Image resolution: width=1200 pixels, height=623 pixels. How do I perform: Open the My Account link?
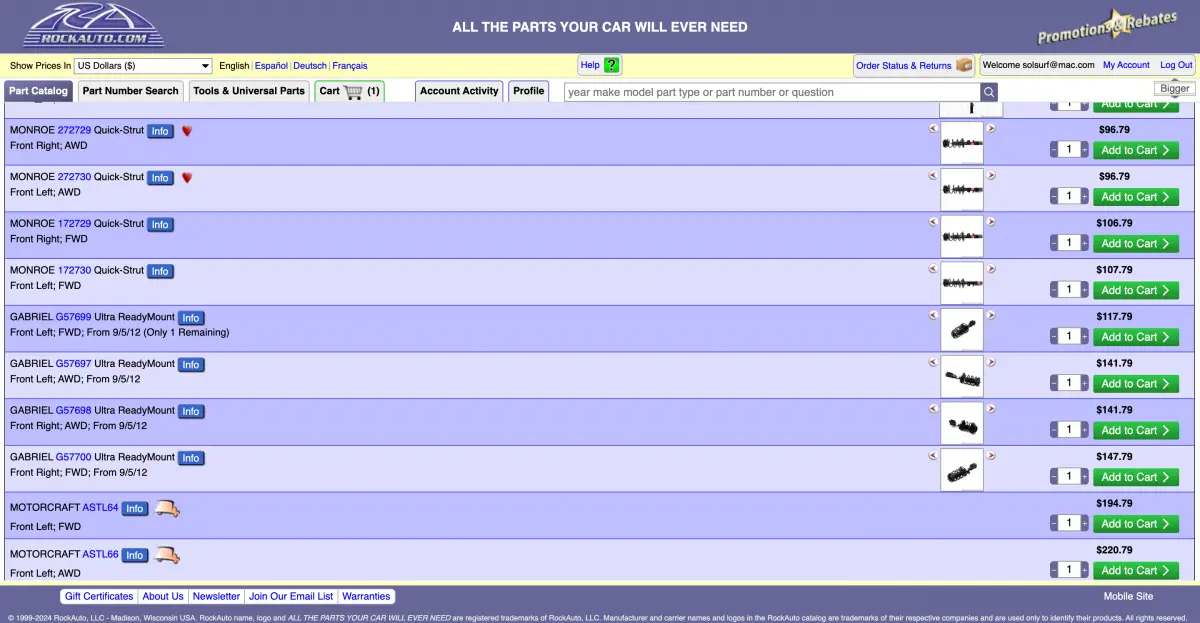tap(1126, 65)
